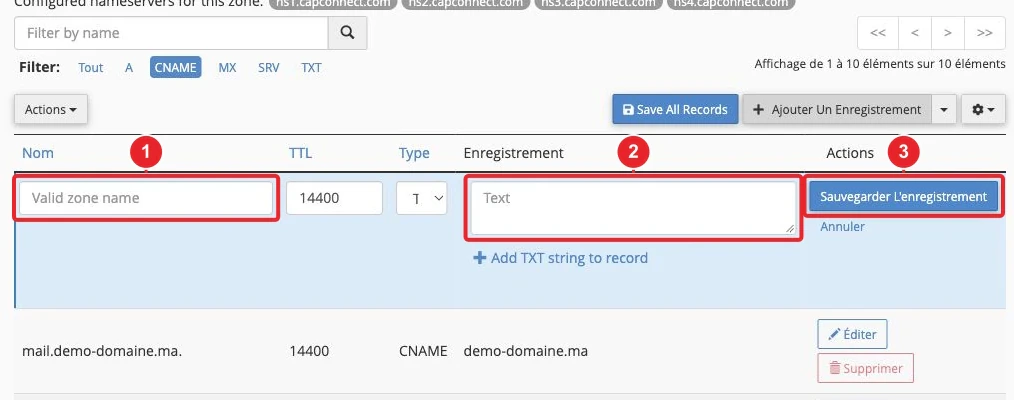Screen dimensions: 1014x400
Task: Go to next page of results
Action: 947,33
